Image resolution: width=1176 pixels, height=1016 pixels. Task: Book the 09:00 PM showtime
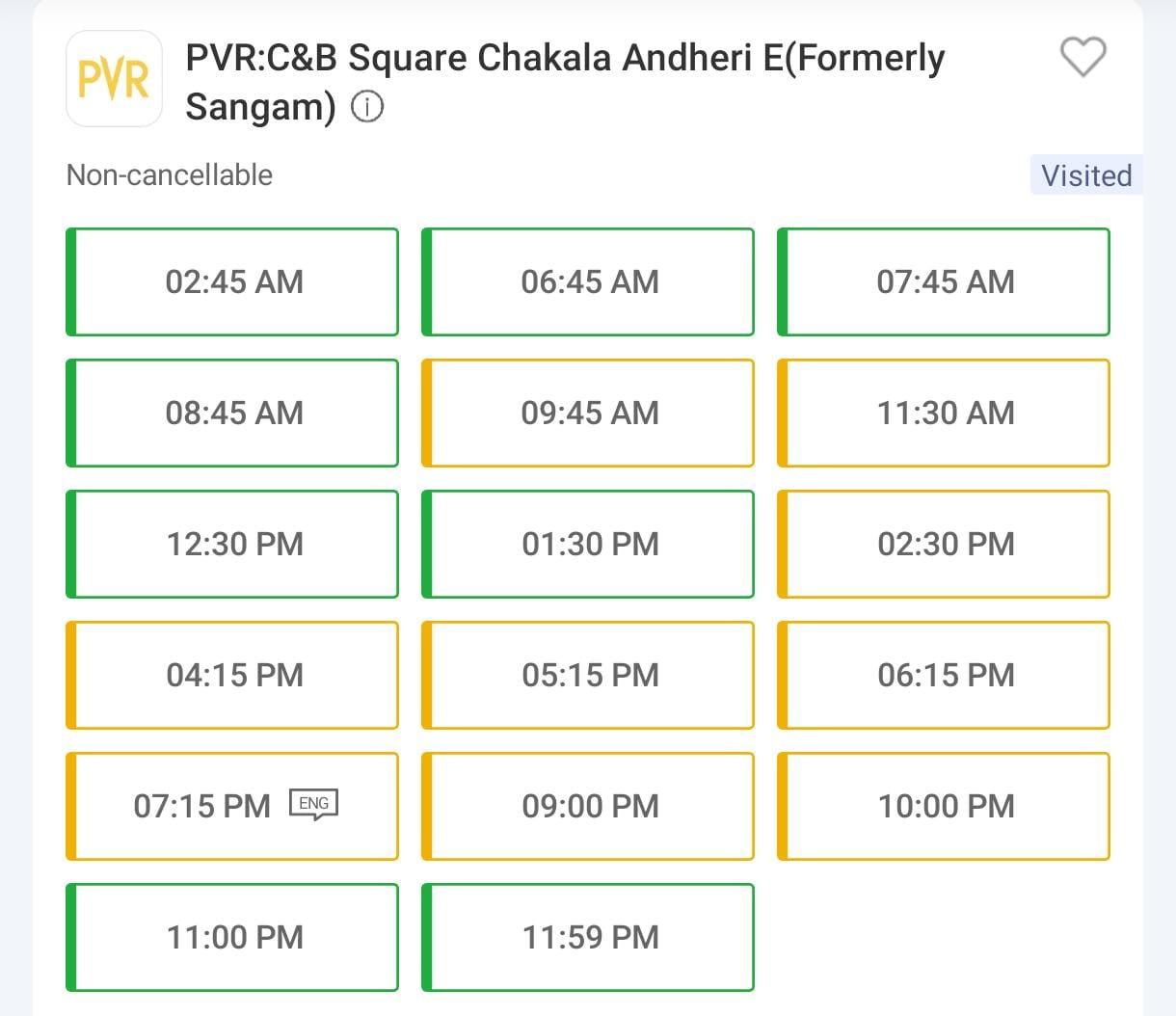[588, 807]
